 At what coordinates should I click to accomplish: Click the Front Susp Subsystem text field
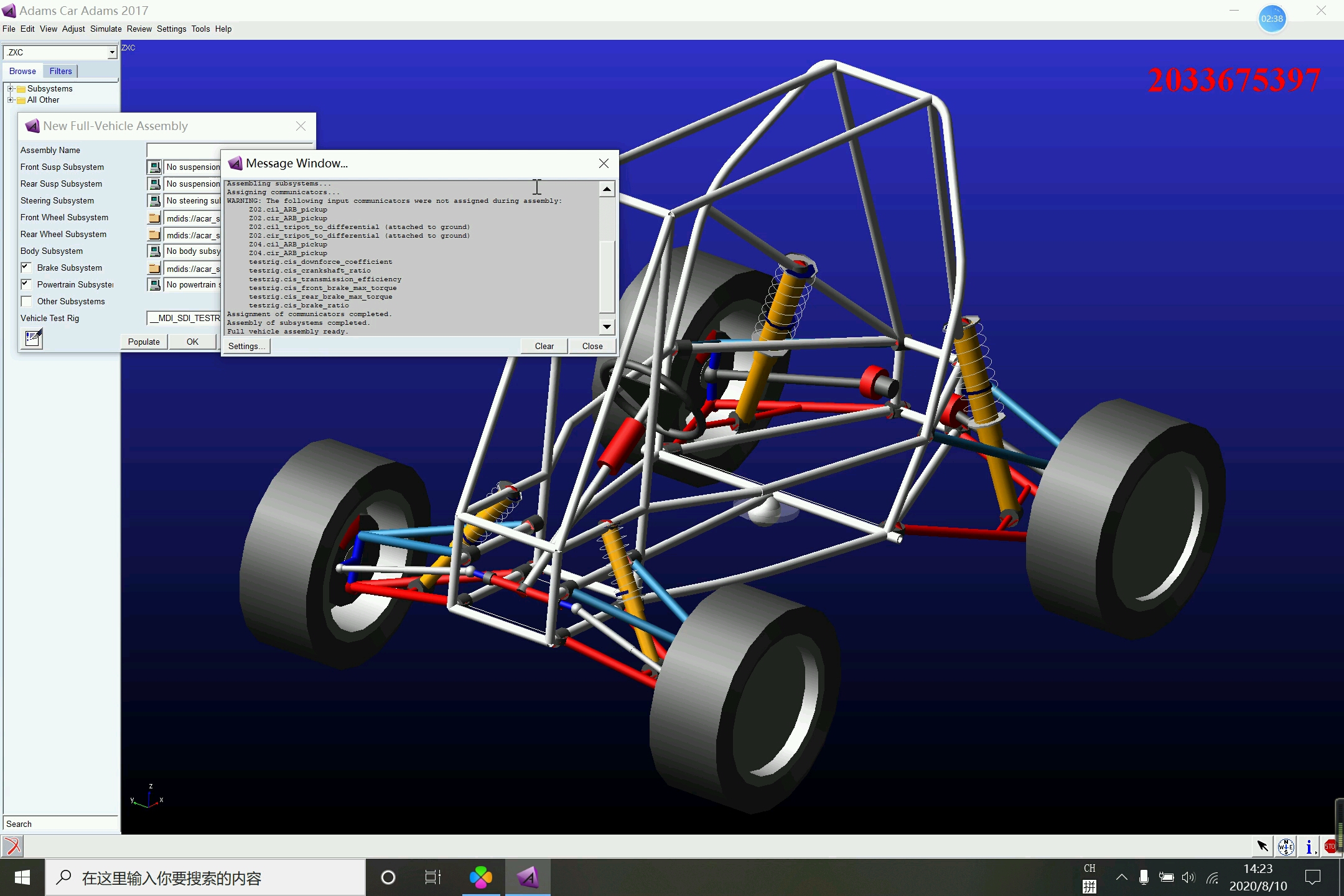(x=193, y=167)
